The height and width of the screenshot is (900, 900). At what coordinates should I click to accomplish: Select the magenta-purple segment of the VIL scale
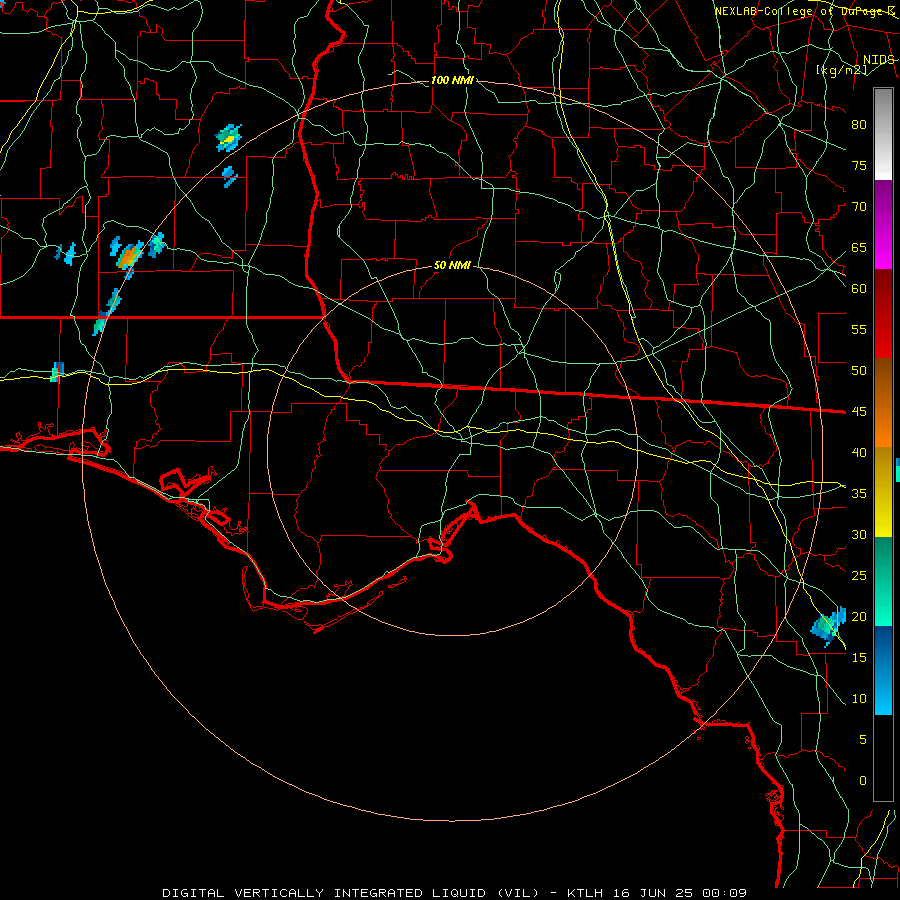pos(883,225)
